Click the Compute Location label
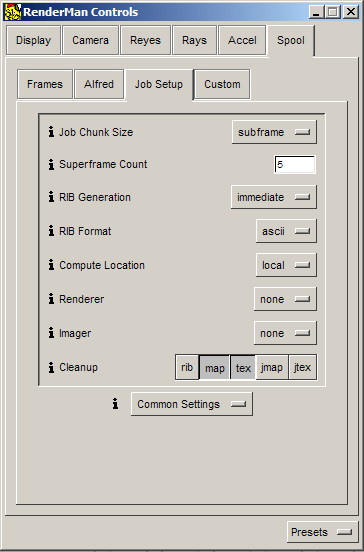 102,265
